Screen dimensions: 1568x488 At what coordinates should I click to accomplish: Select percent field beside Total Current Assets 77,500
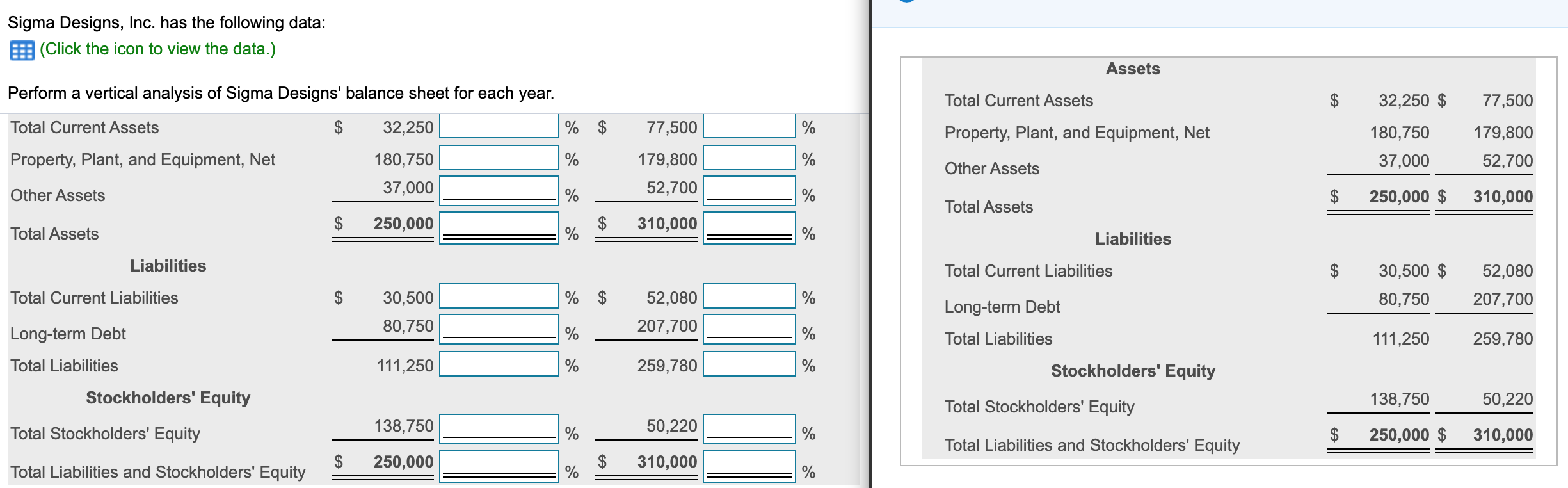coord(749,126)
